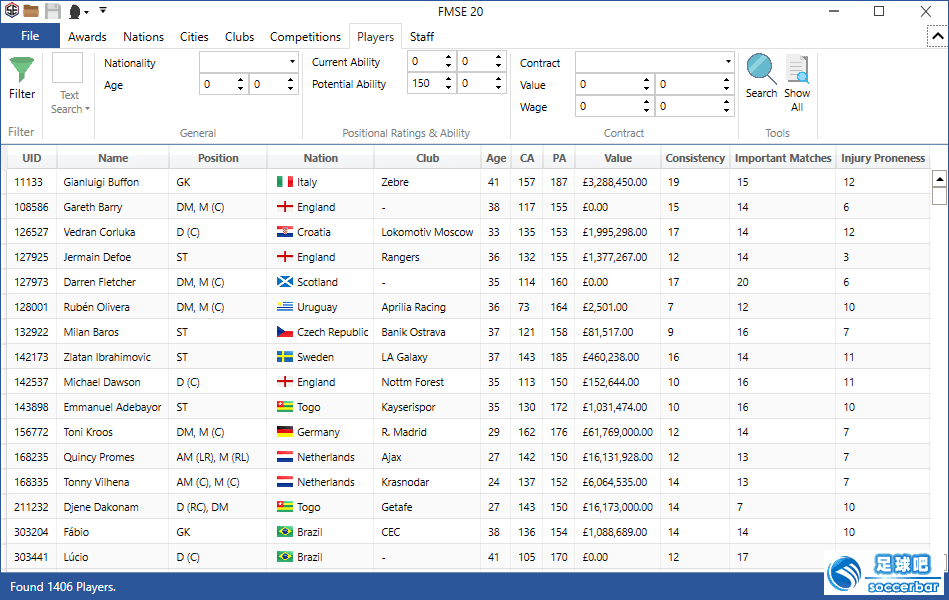Click the FMSE app logo icon

point(11,11)
